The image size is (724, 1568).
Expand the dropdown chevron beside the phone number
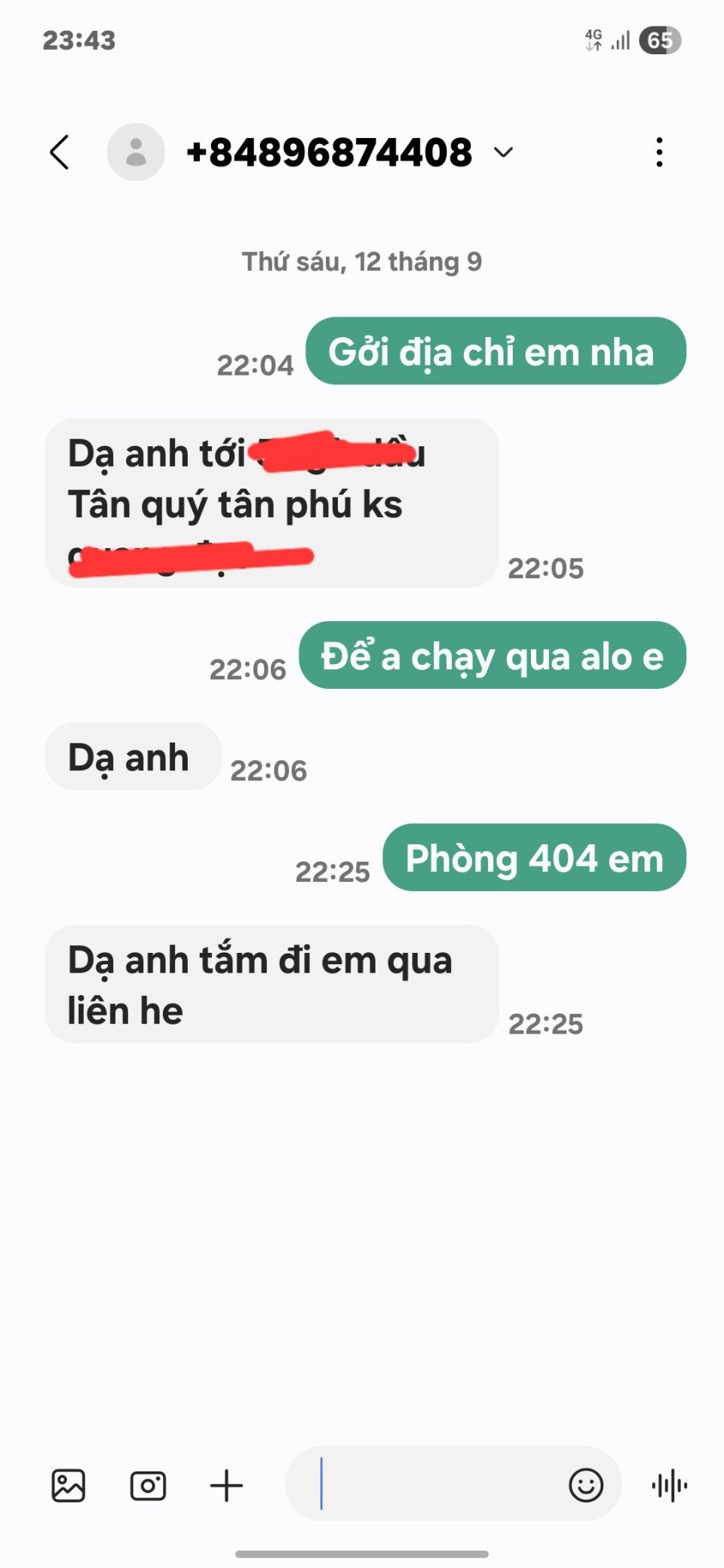pyautogui.click(x=503, y=152)
